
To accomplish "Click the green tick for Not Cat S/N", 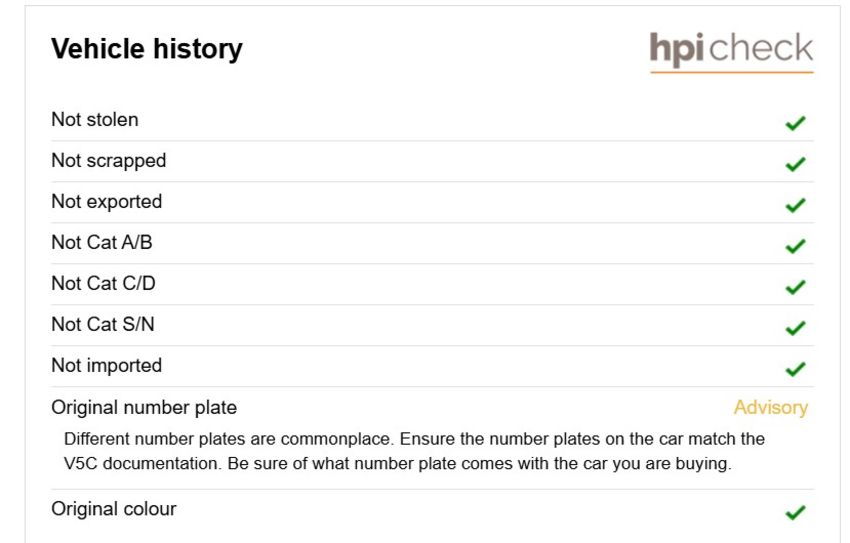I will pyautogui.click(x=795, y=328).
